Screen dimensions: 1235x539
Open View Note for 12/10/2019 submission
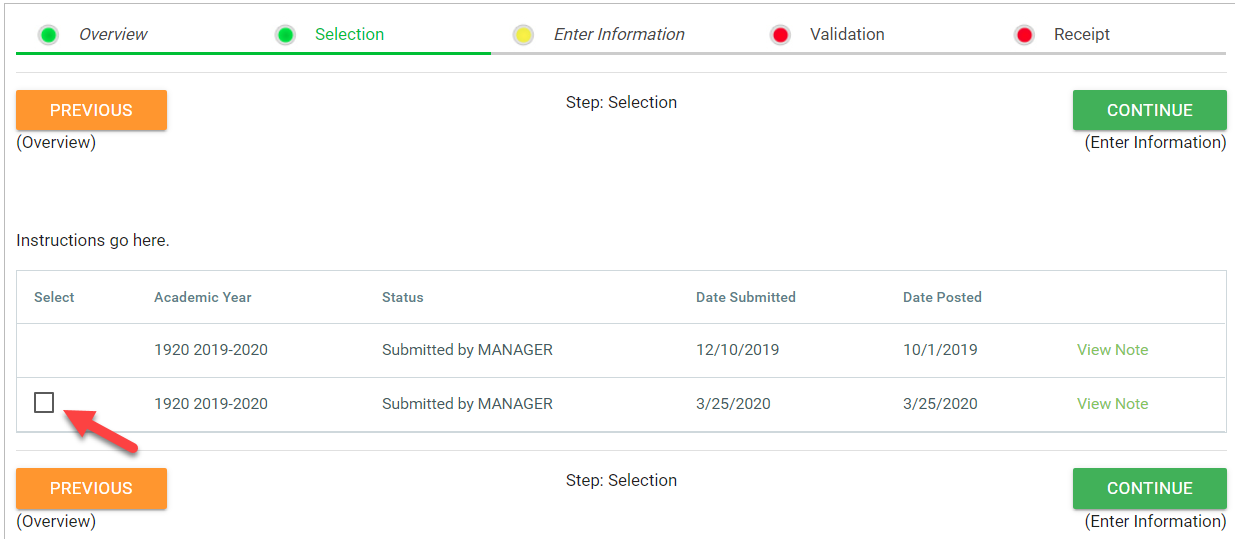click(1112, 350)
